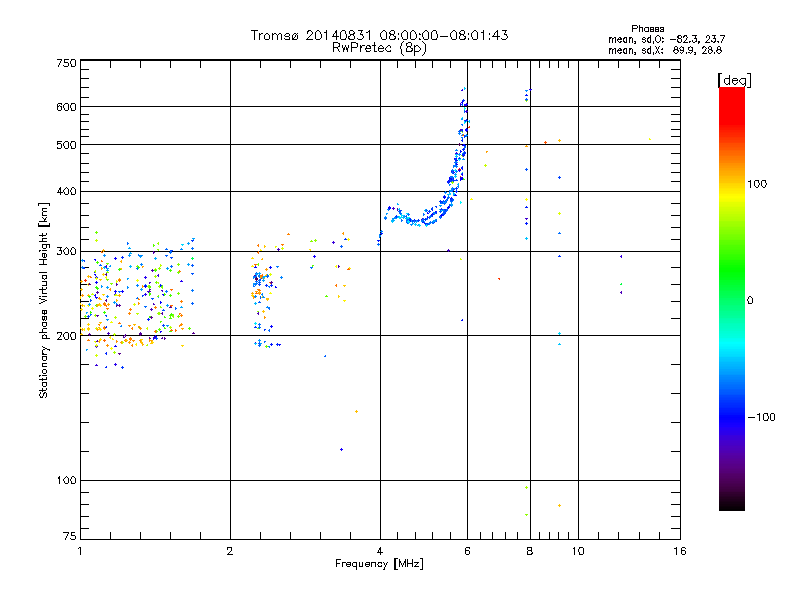Click the y-axis '300' tick label

pos(66,252)
